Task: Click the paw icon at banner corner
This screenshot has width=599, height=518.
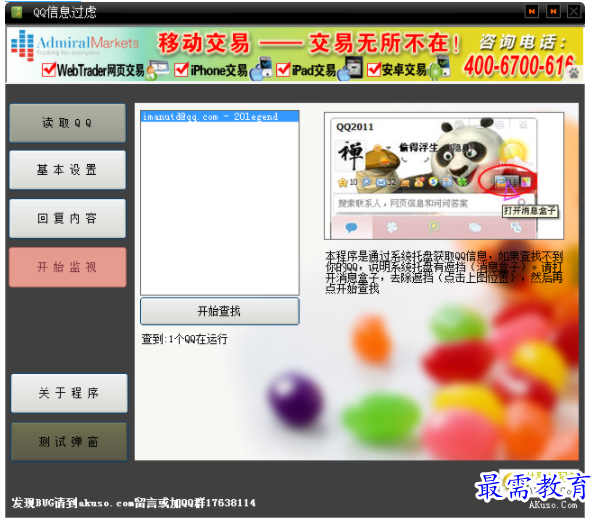Action: [x=574, y=72]
